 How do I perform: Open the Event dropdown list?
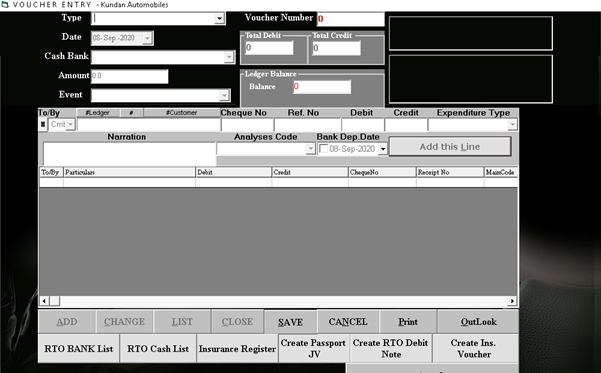(x=224, y=95)
